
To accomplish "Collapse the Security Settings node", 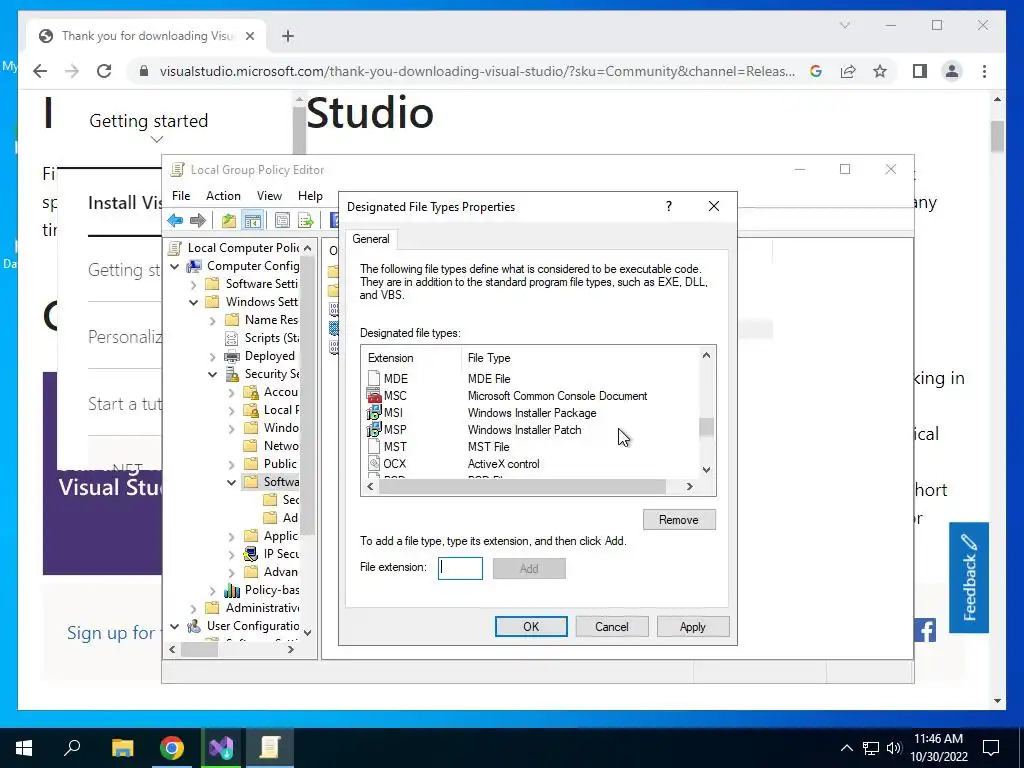I will (x=212, y=374).
